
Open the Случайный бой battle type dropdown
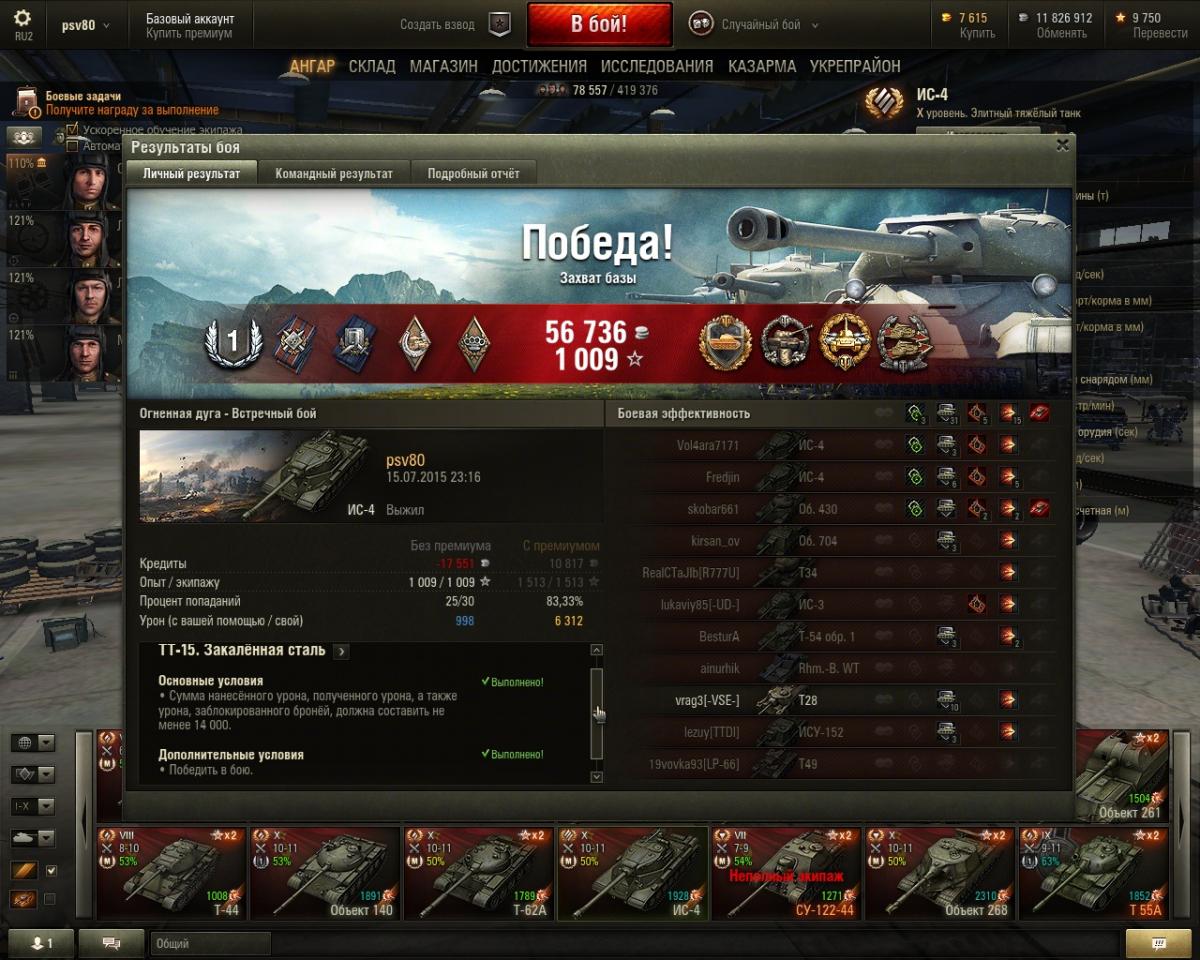pos(755,25)
